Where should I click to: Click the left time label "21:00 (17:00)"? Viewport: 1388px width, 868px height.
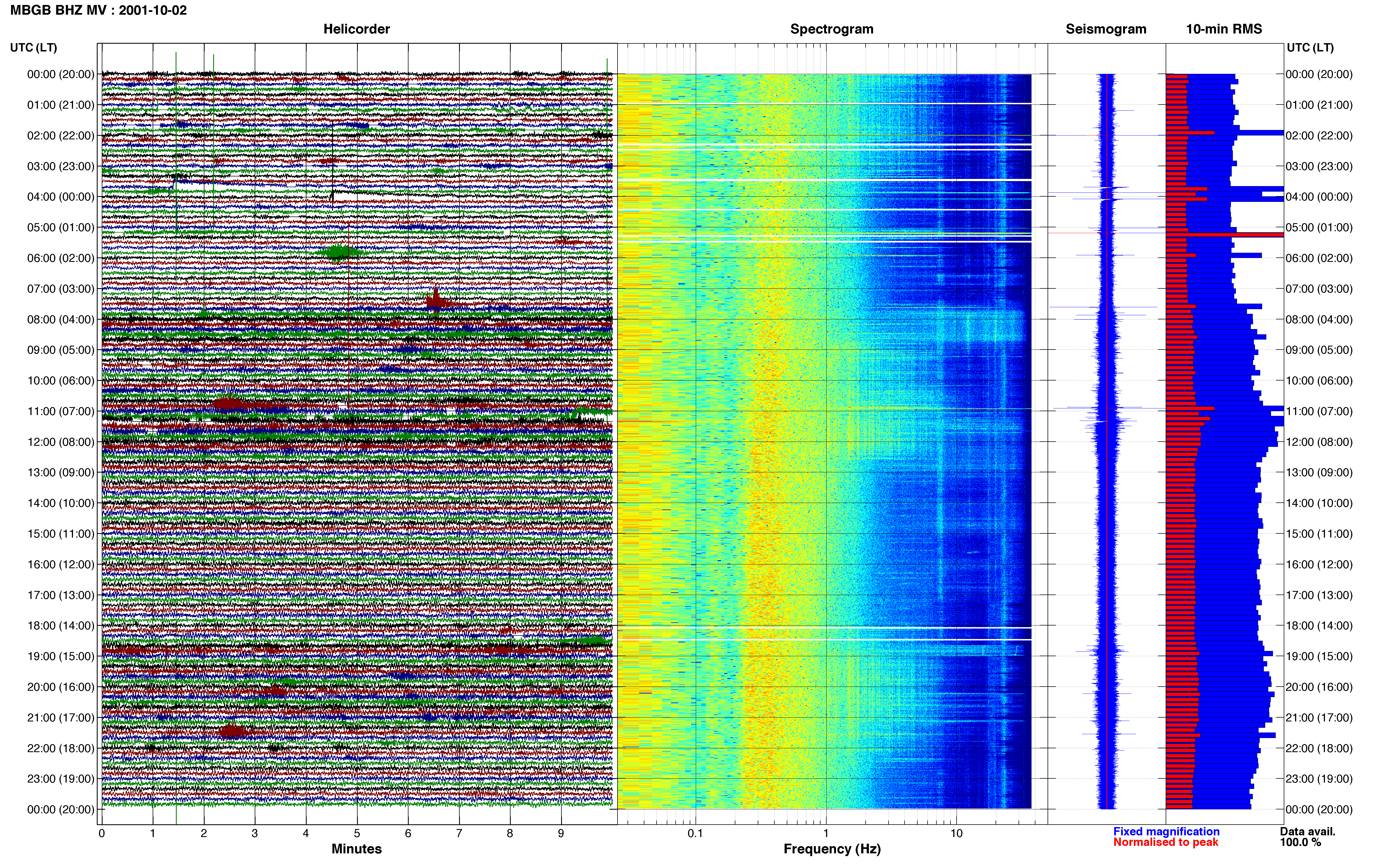point(61,717)
